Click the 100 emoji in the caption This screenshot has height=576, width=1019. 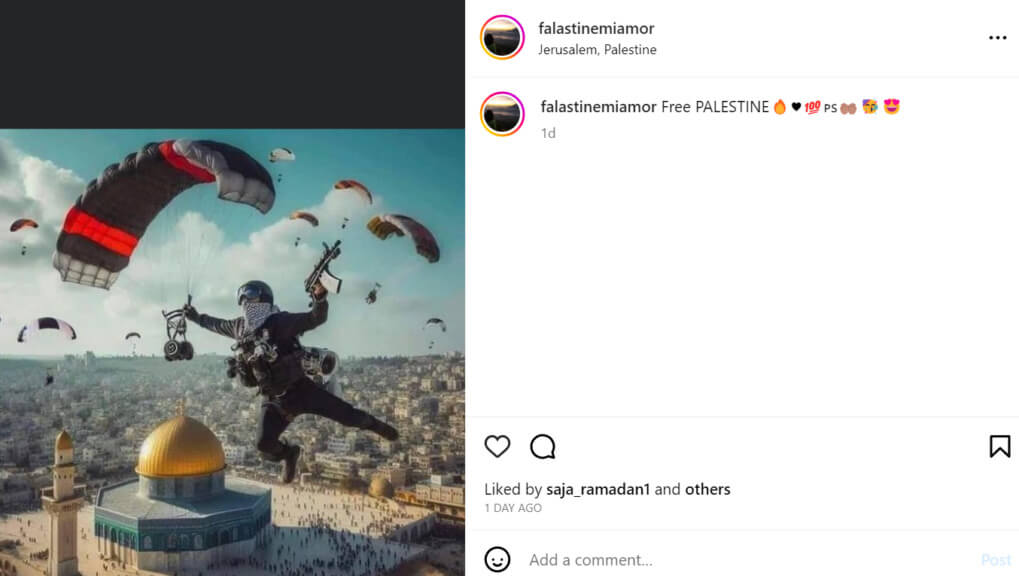coord(812,107)
